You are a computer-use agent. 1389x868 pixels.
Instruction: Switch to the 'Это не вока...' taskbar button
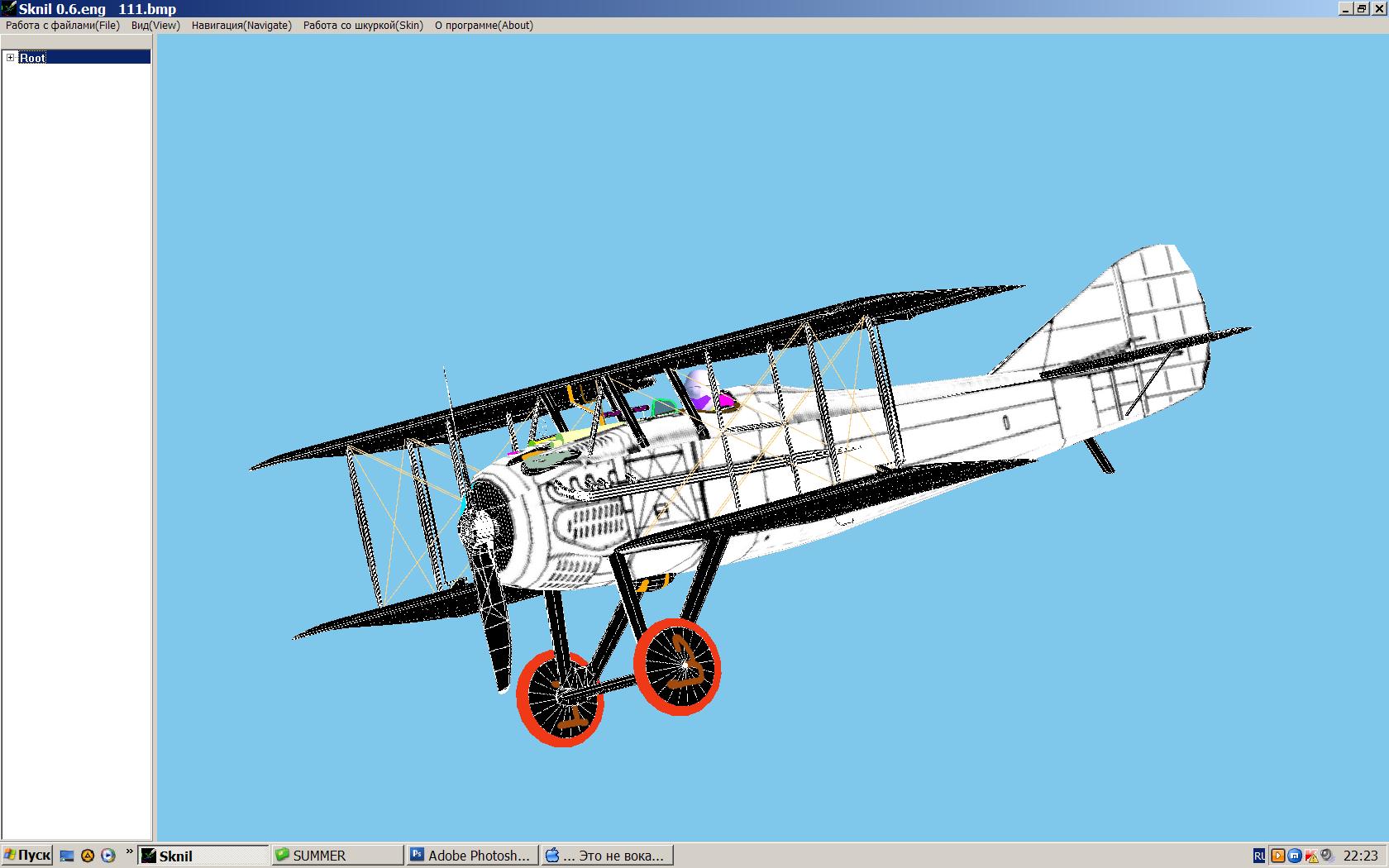(607, 856)
